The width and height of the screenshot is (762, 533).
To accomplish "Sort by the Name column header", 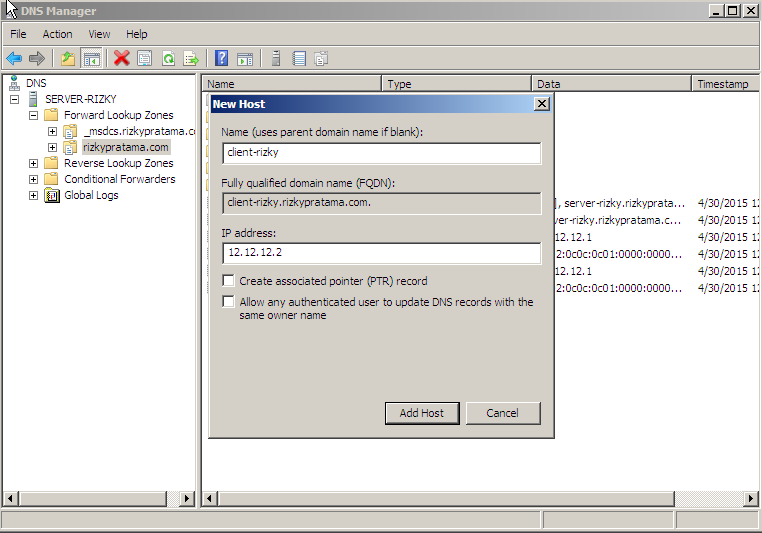I will [x=292, y=84].
